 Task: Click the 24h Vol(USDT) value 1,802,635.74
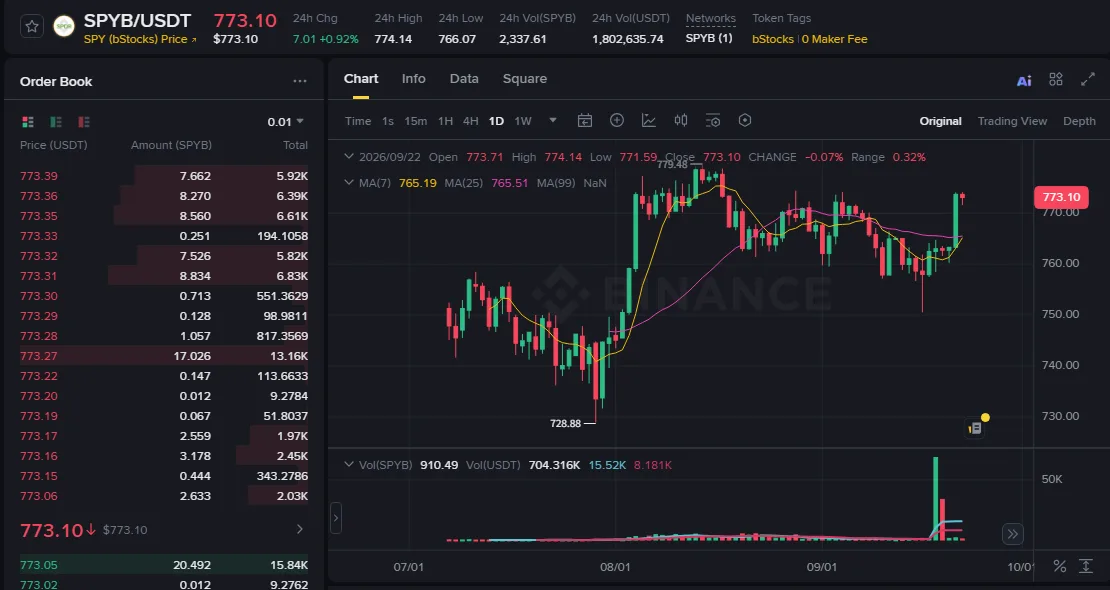click(x=628, y=39)
